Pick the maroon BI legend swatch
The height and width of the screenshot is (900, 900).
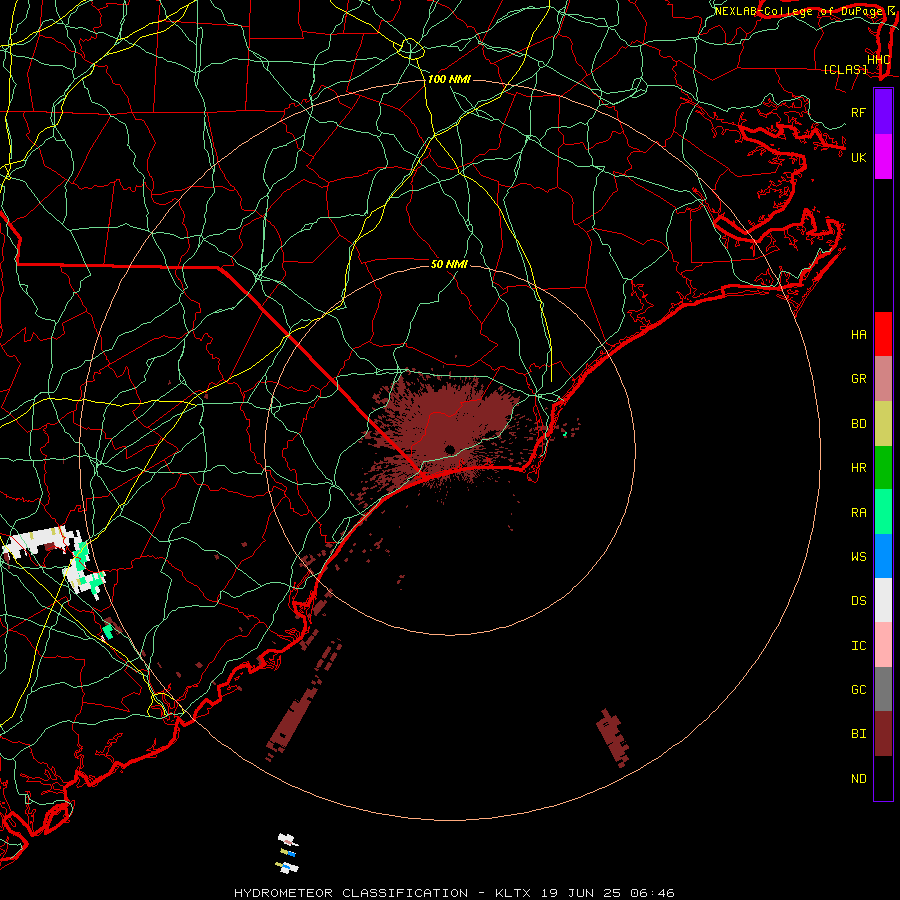(883, 734)
